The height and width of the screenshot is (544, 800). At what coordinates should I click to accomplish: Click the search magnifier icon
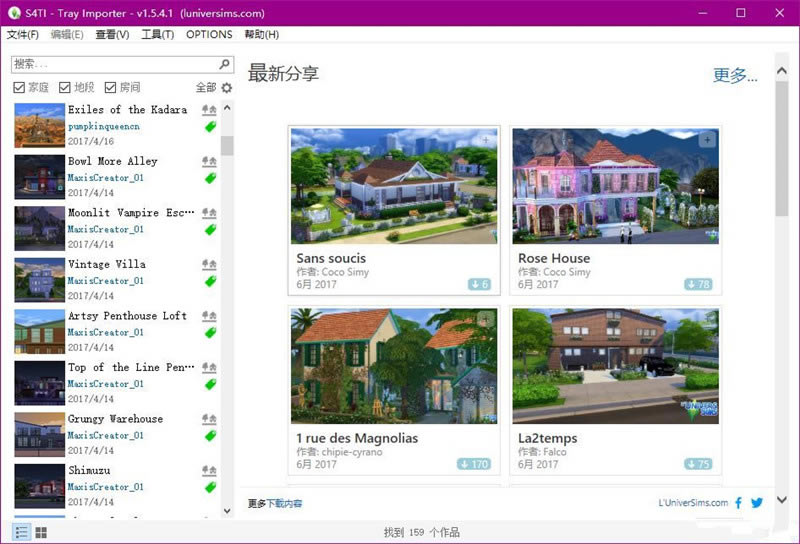pos(225,64)
